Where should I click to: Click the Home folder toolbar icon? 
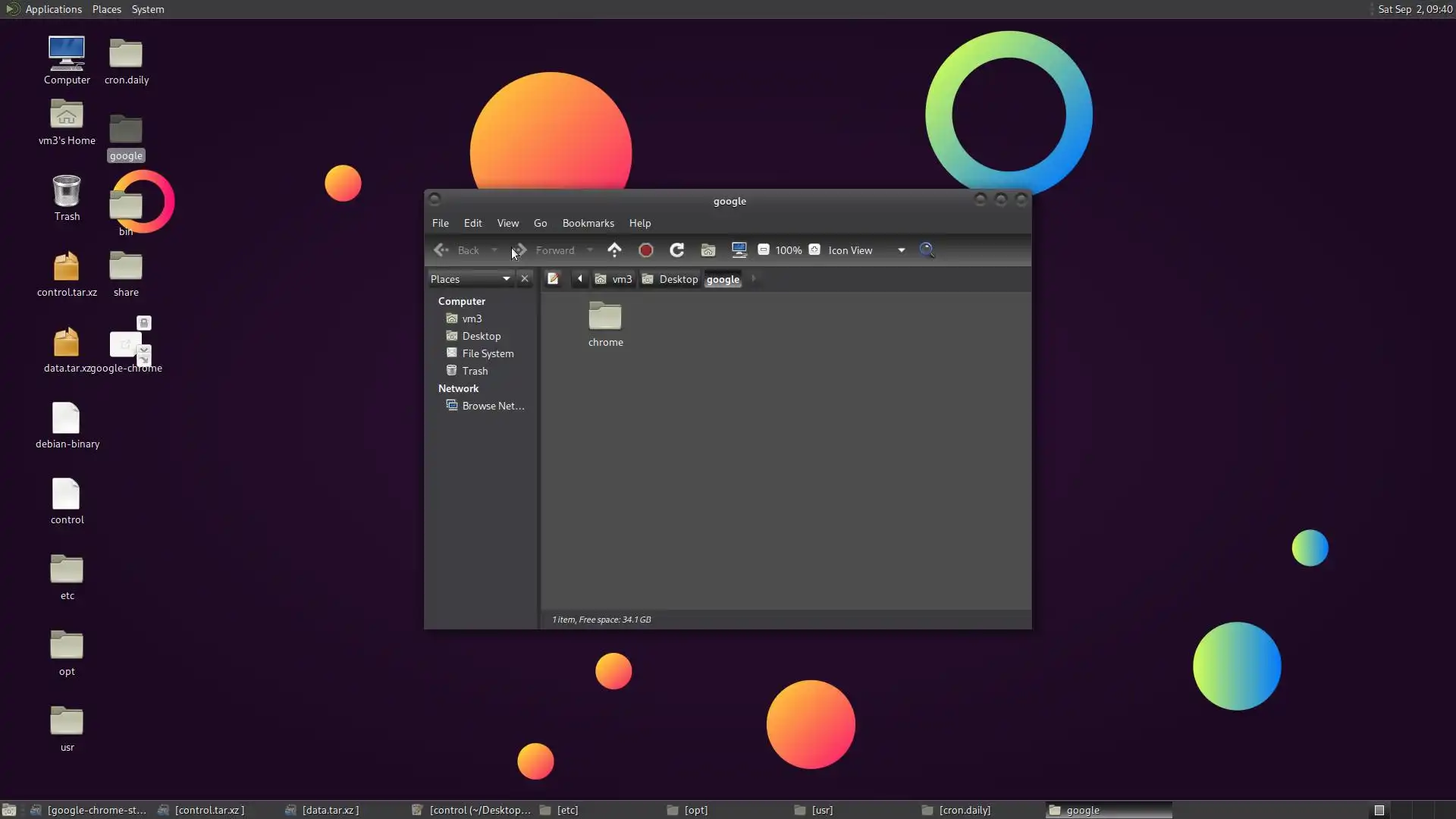point(708,250)
